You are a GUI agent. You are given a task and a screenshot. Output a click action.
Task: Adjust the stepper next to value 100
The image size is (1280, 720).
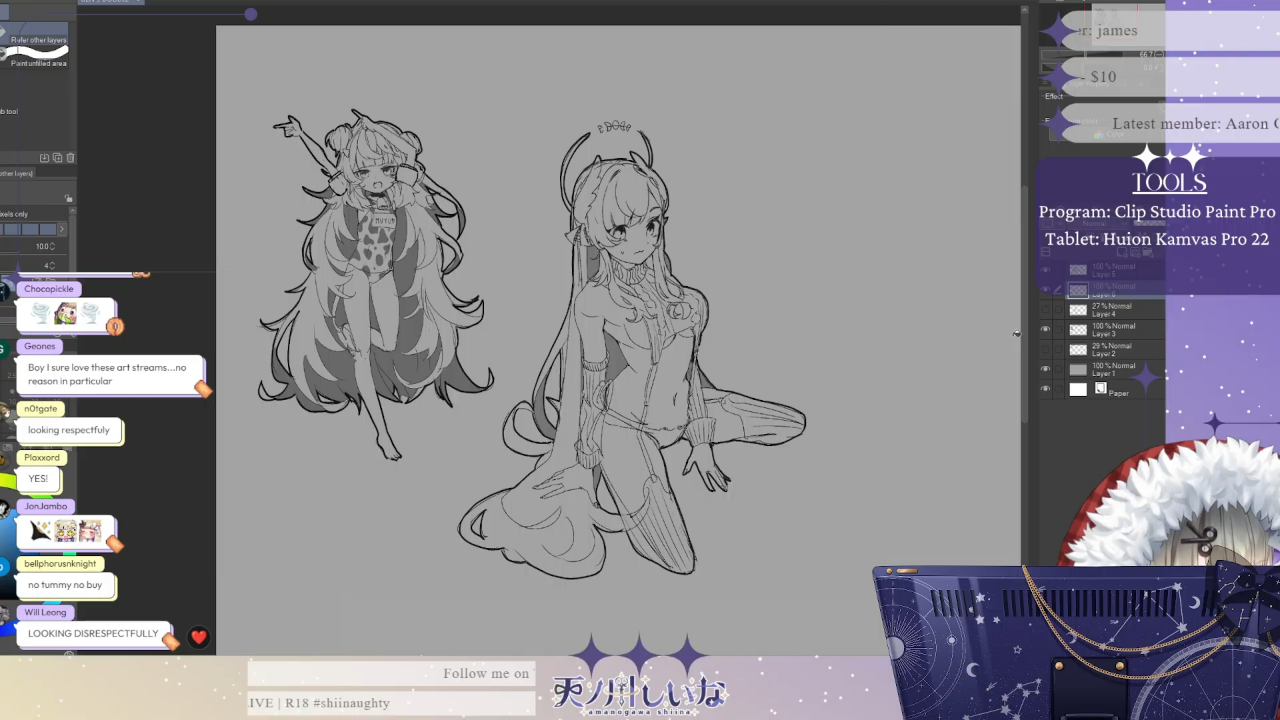[51, 246]
